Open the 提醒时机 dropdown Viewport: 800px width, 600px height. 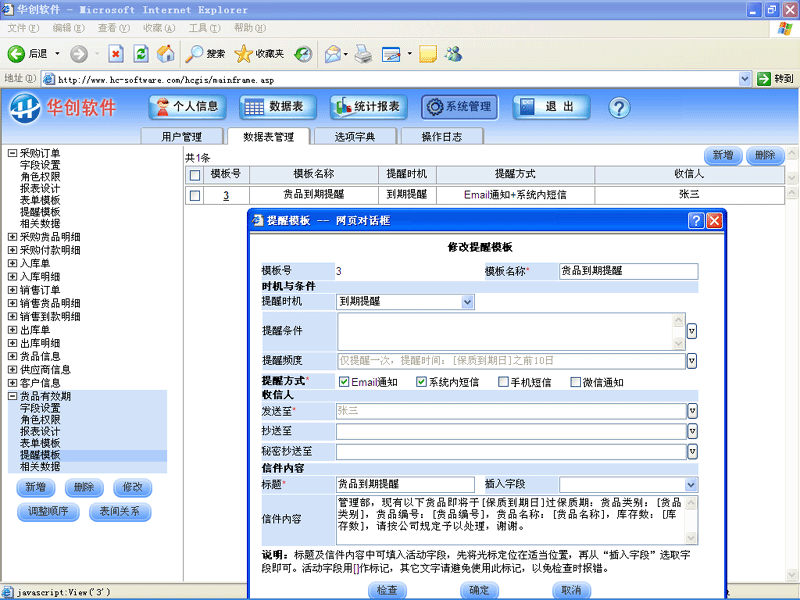click(468, 301)
